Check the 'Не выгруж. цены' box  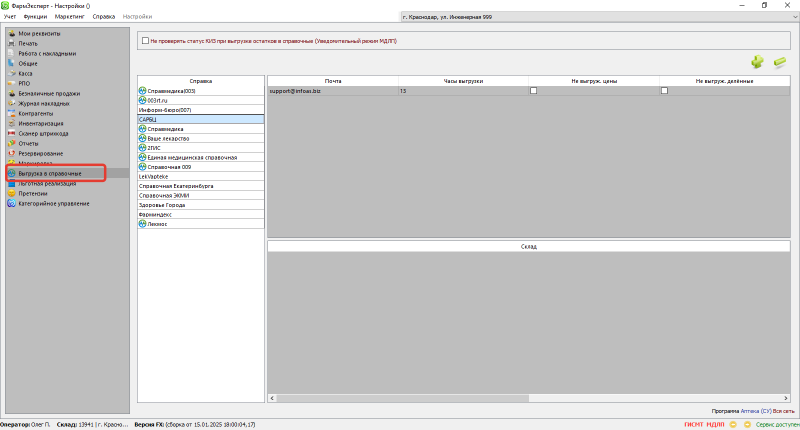click(533, 91)
